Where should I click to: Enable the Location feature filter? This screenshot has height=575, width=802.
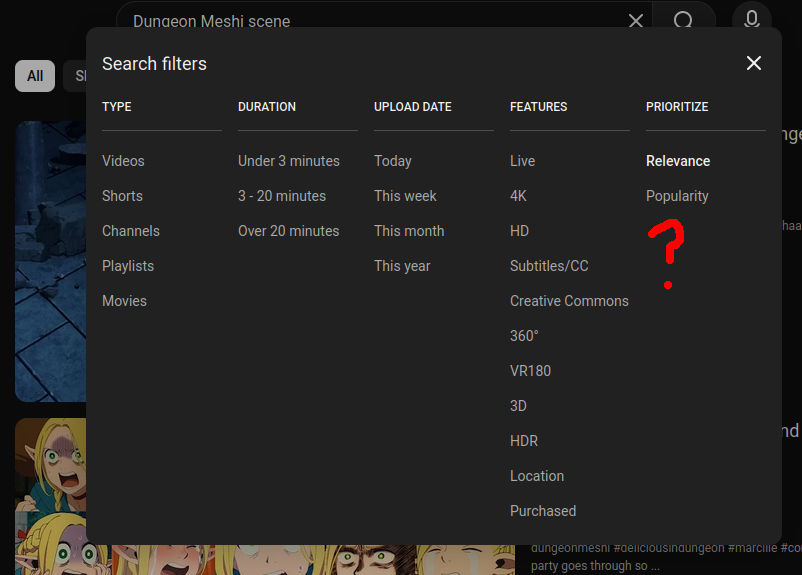pyautogui.click(x=537, y=476)
